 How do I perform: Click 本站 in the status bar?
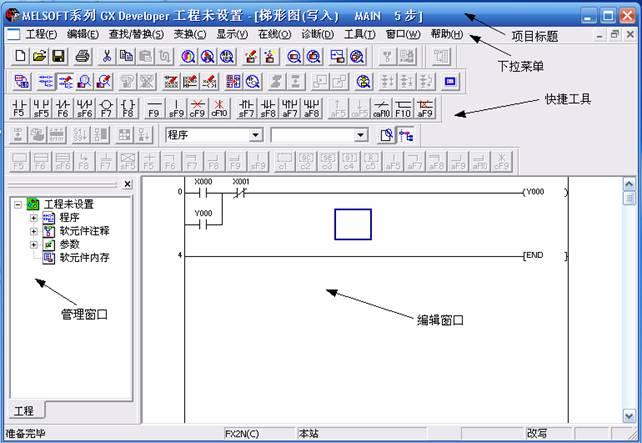pos(308,434)
